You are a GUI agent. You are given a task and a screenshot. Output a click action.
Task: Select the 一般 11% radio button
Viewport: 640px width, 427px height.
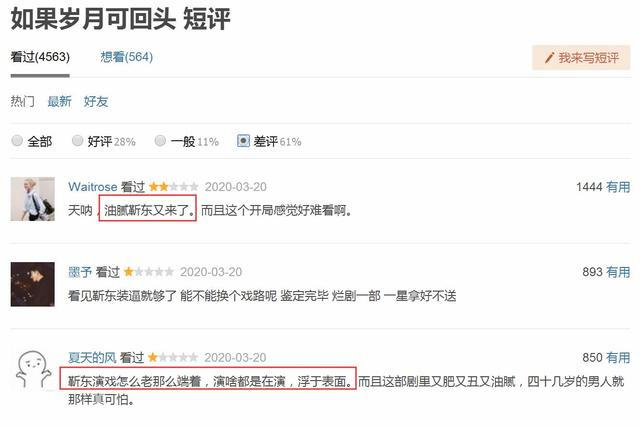[x=160, y=141]
